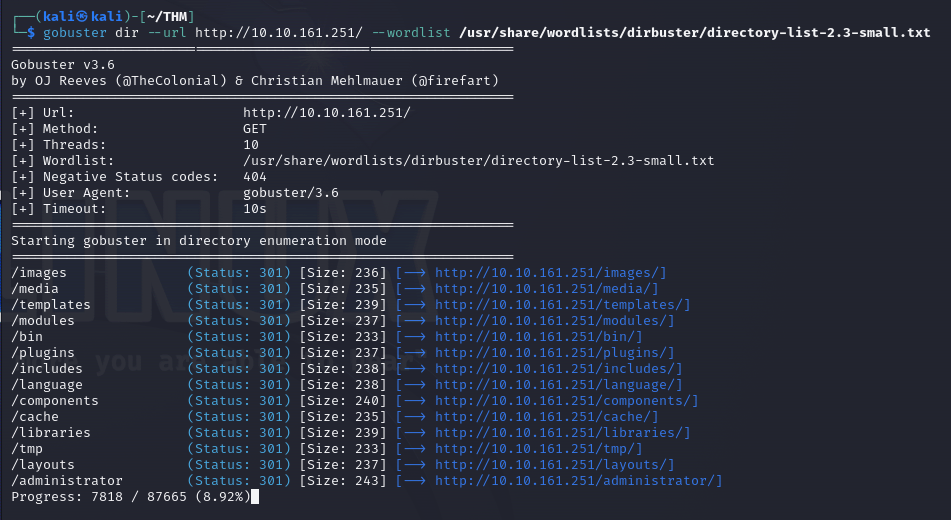Open the http://10.10.161.251/bin/ redirect link
Screen dimensions: 951x520
pos(536,337)
